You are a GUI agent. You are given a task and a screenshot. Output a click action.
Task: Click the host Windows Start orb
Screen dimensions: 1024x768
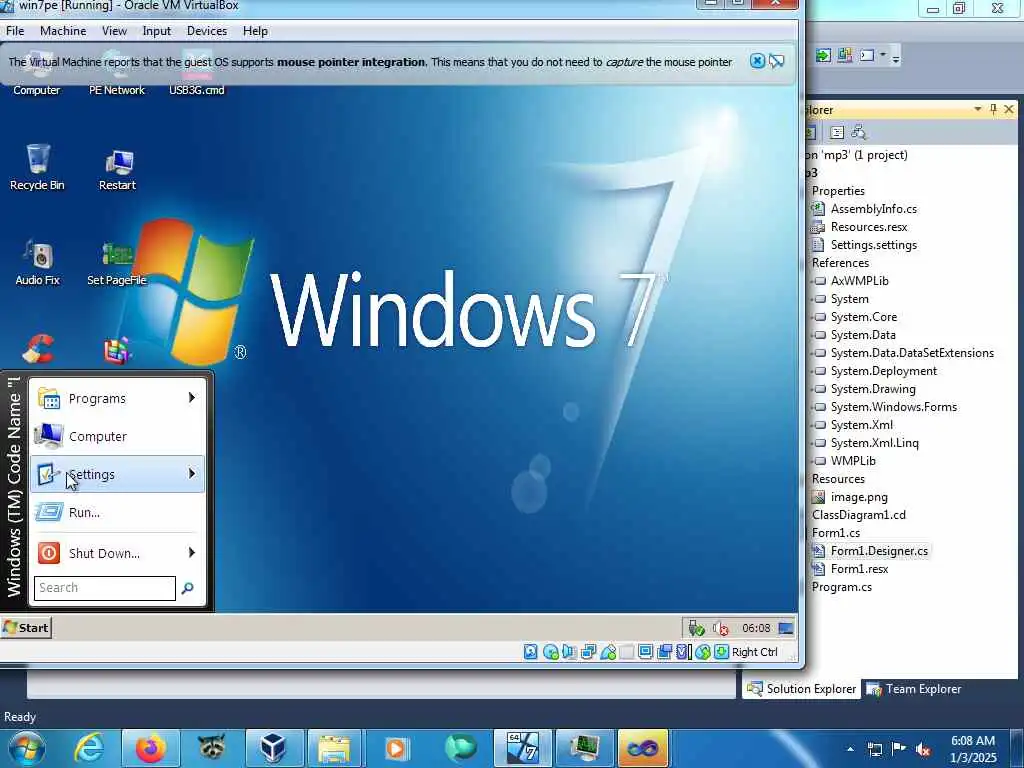27,748
